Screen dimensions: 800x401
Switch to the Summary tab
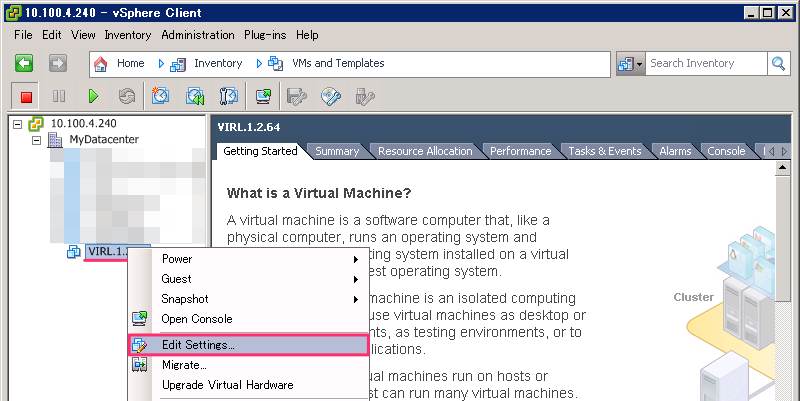tap(337, 152)
